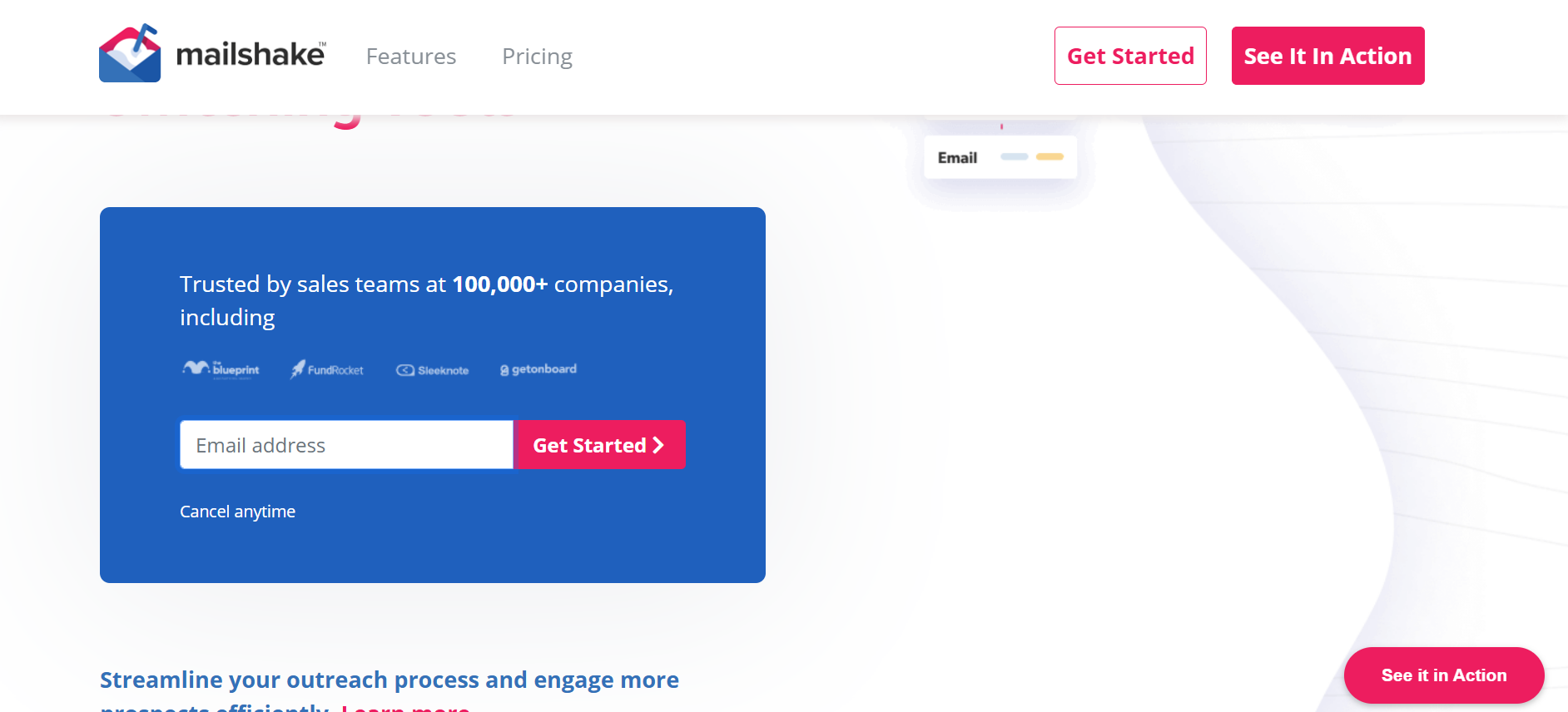
Task: Click the light blue dash in Email card
Action: coord(1014,156)
